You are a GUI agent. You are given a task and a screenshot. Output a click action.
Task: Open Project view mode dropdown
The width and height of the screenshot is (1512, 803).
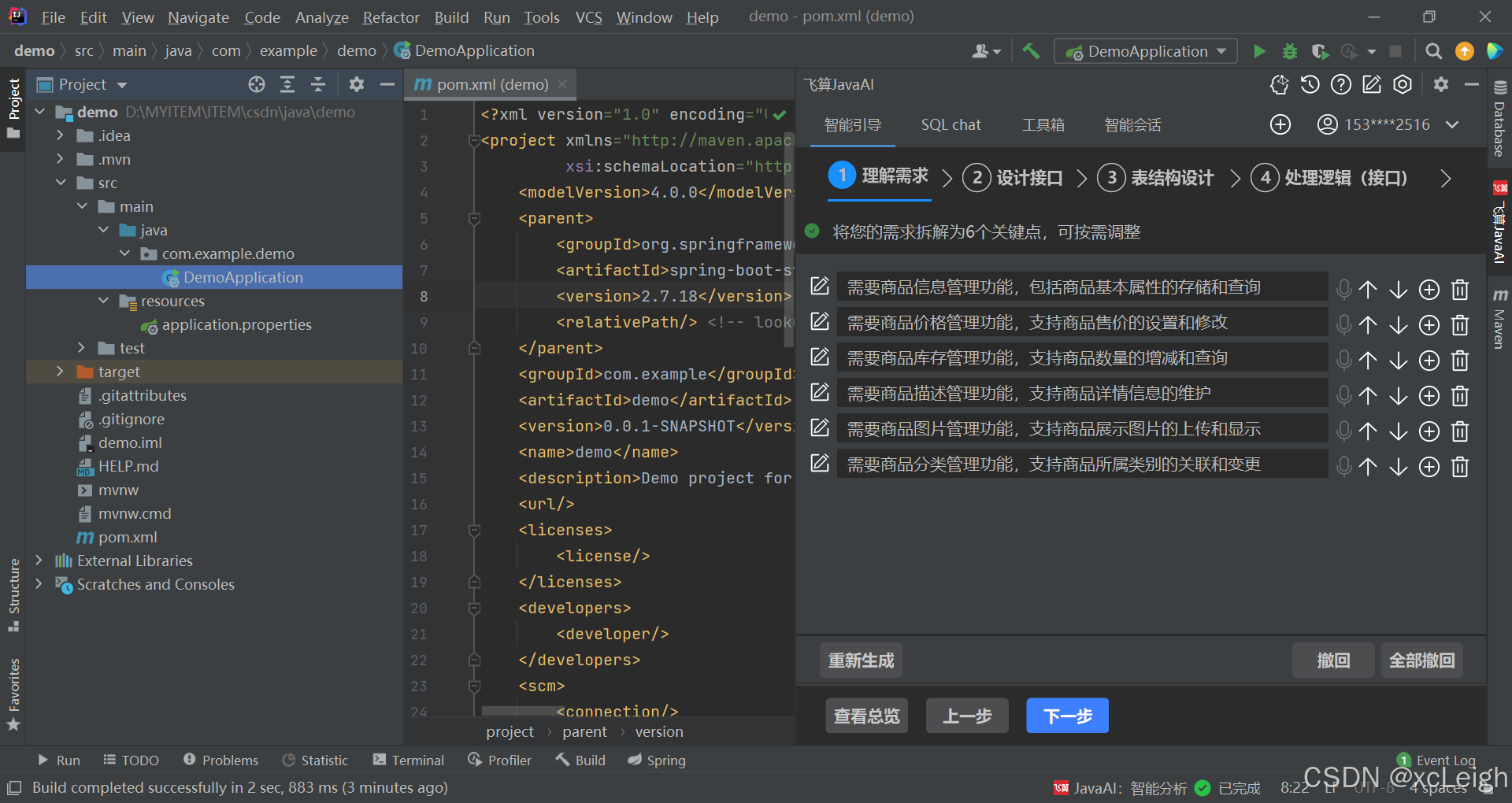click(x=122, y=84)
